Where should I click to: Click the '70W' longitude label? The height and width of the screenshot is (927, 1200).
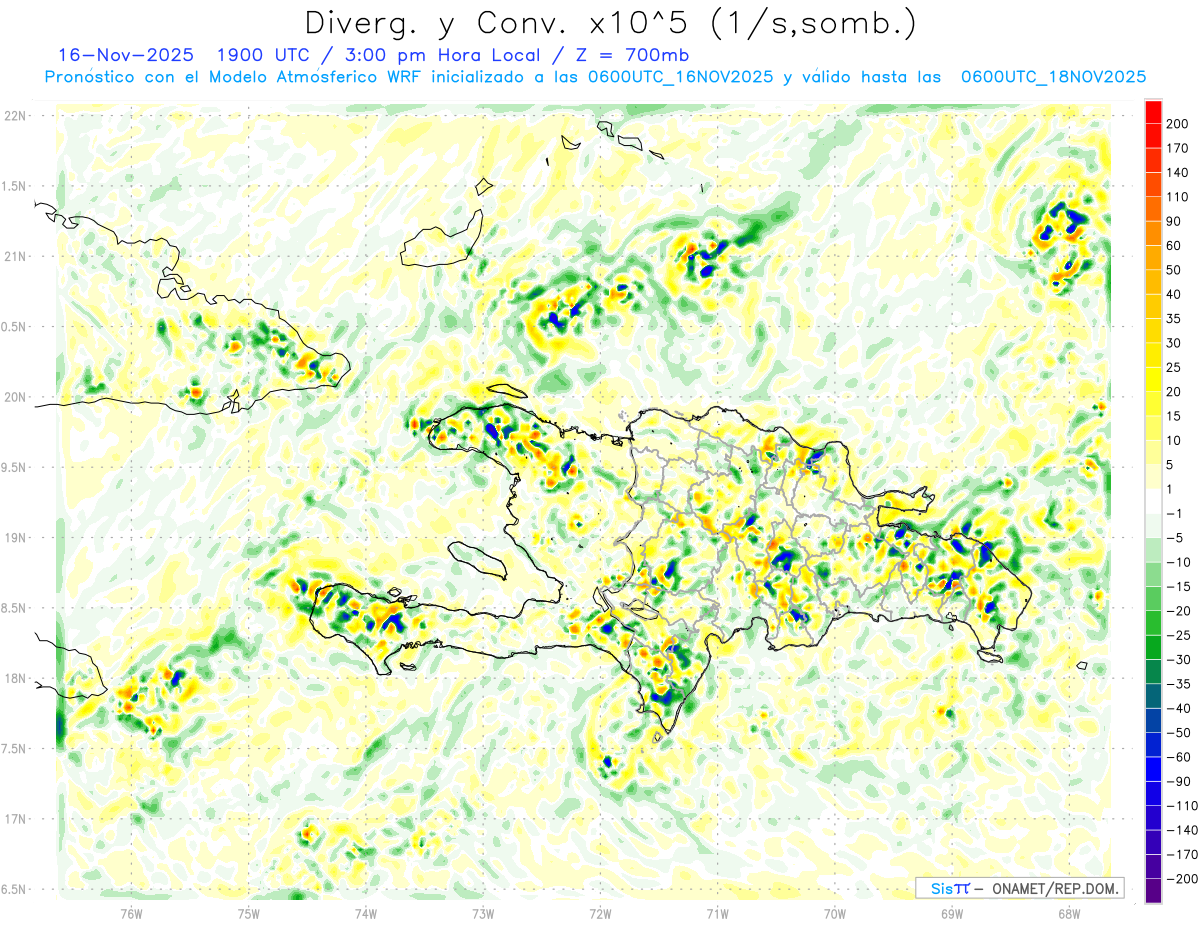point(835,913)
